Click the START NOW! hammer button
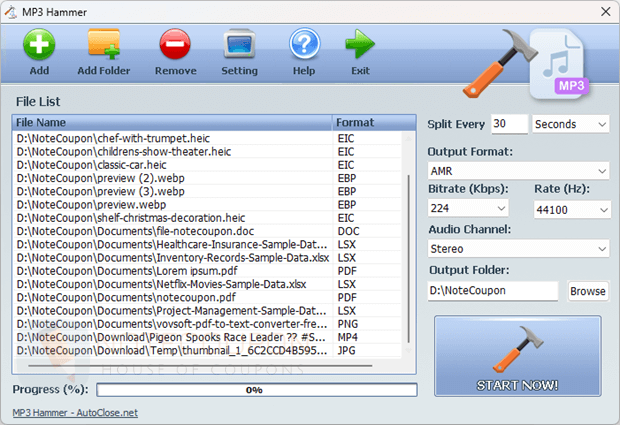 click(x=518, y=356)
